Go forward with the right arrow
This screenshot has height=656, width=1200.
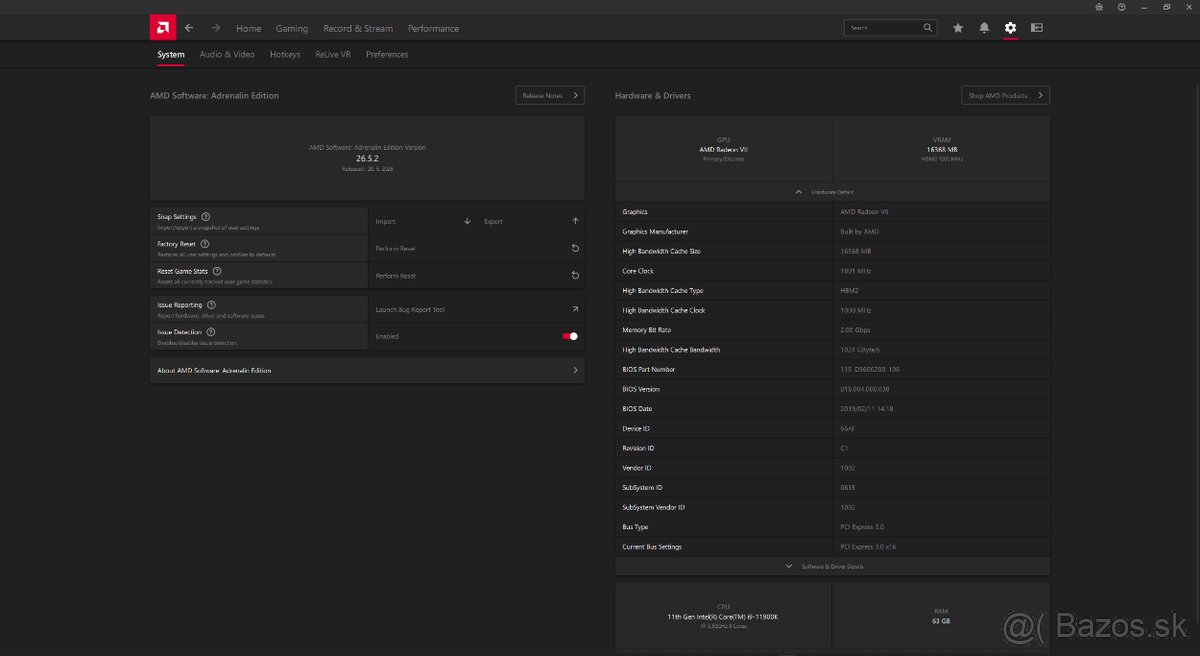(216, 28)
